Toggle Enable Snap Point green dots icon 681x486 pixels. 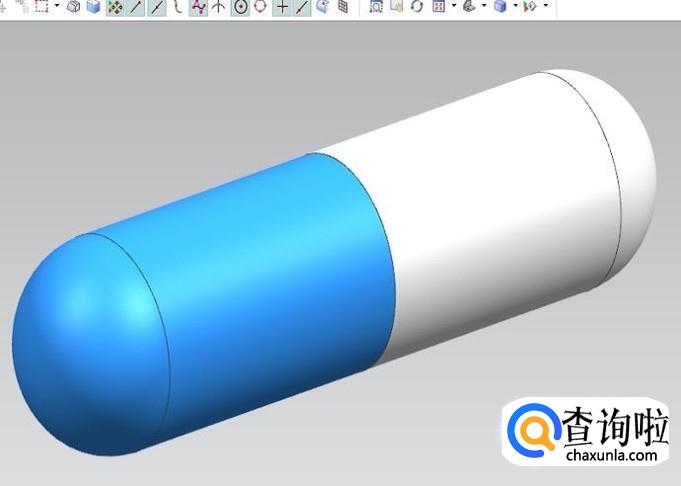115,7
